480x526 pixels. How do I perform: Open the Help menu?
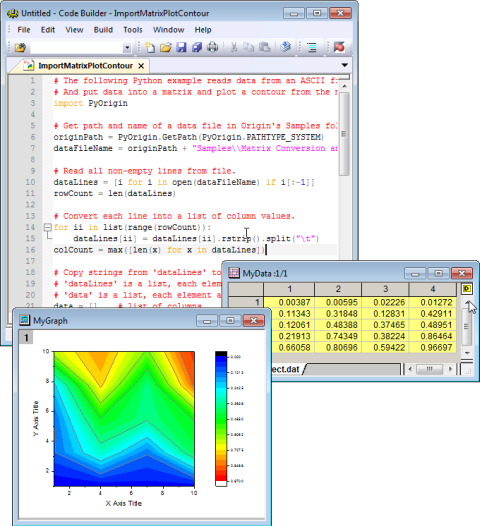(x=203, y=30)
